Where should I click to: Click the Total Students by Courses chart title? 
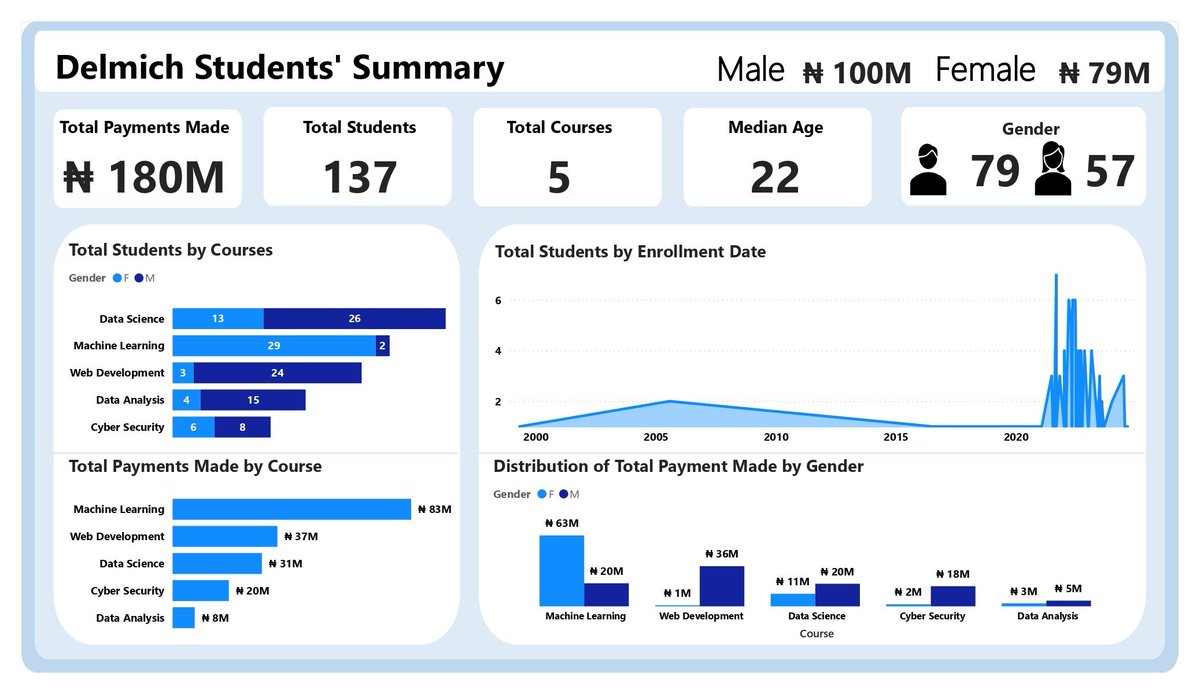170,250
